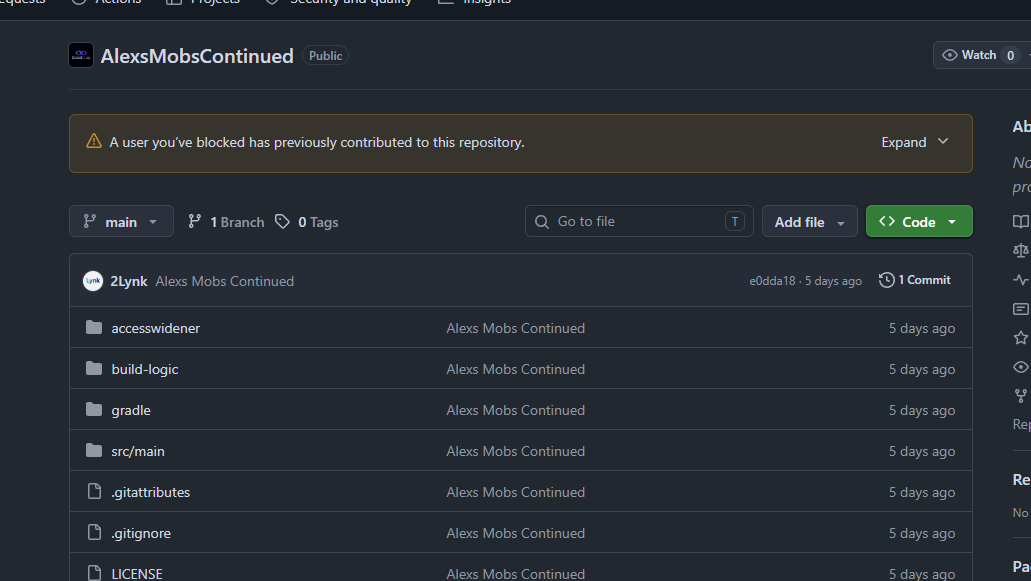Open the build-logic folder
The width and height of the screenshot is (1031, 581).
click(145, 369)
